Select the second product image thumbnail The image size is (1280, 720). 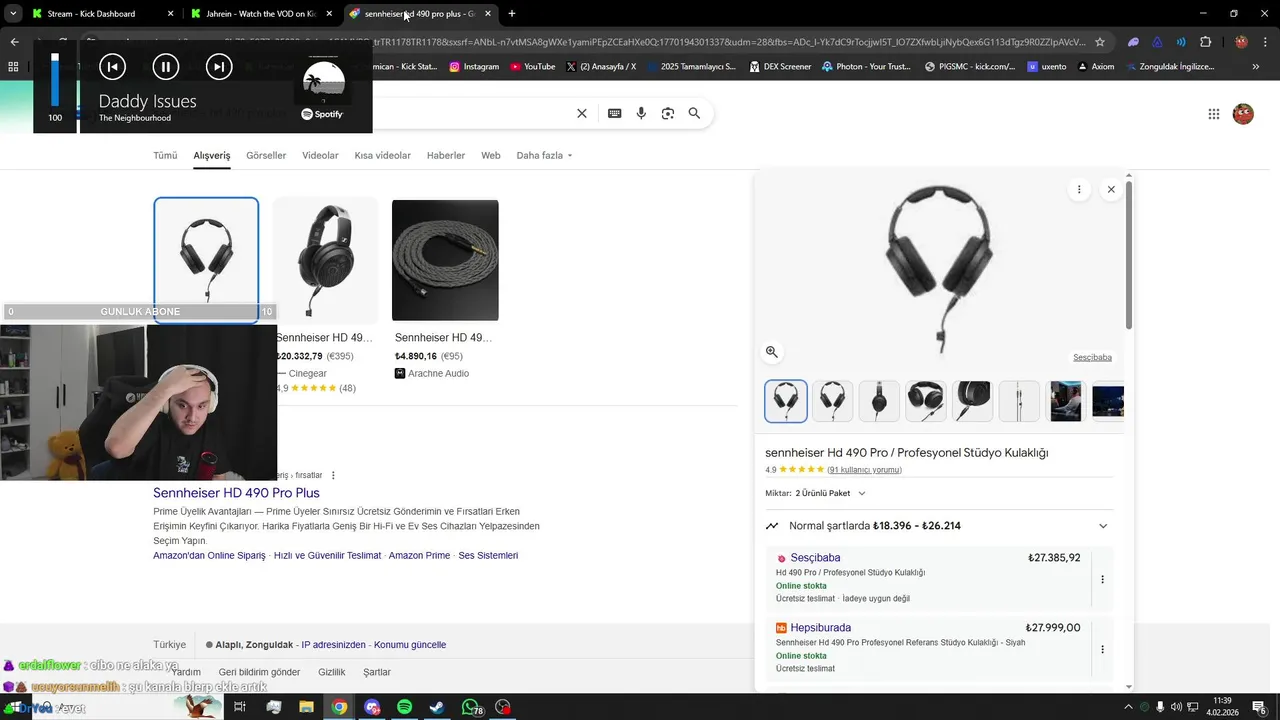[x=832, y=401]
